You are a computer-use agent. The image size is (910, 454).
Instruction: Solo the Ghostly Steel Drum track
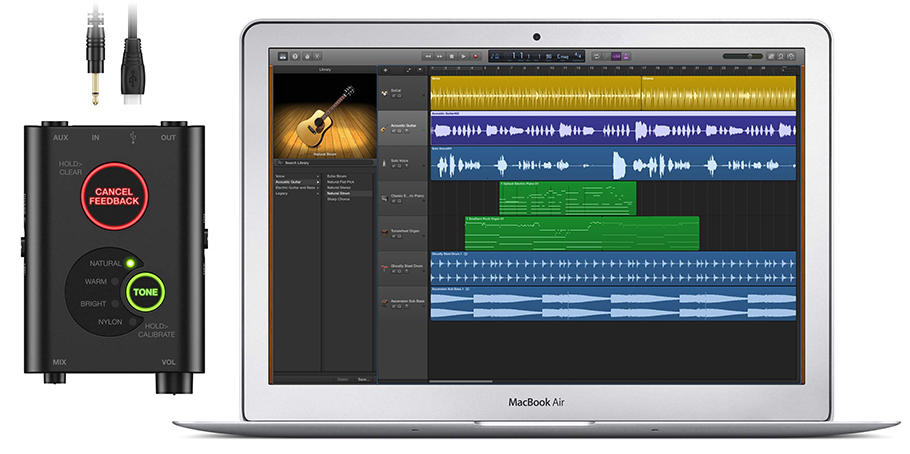(x=399, y=271)
